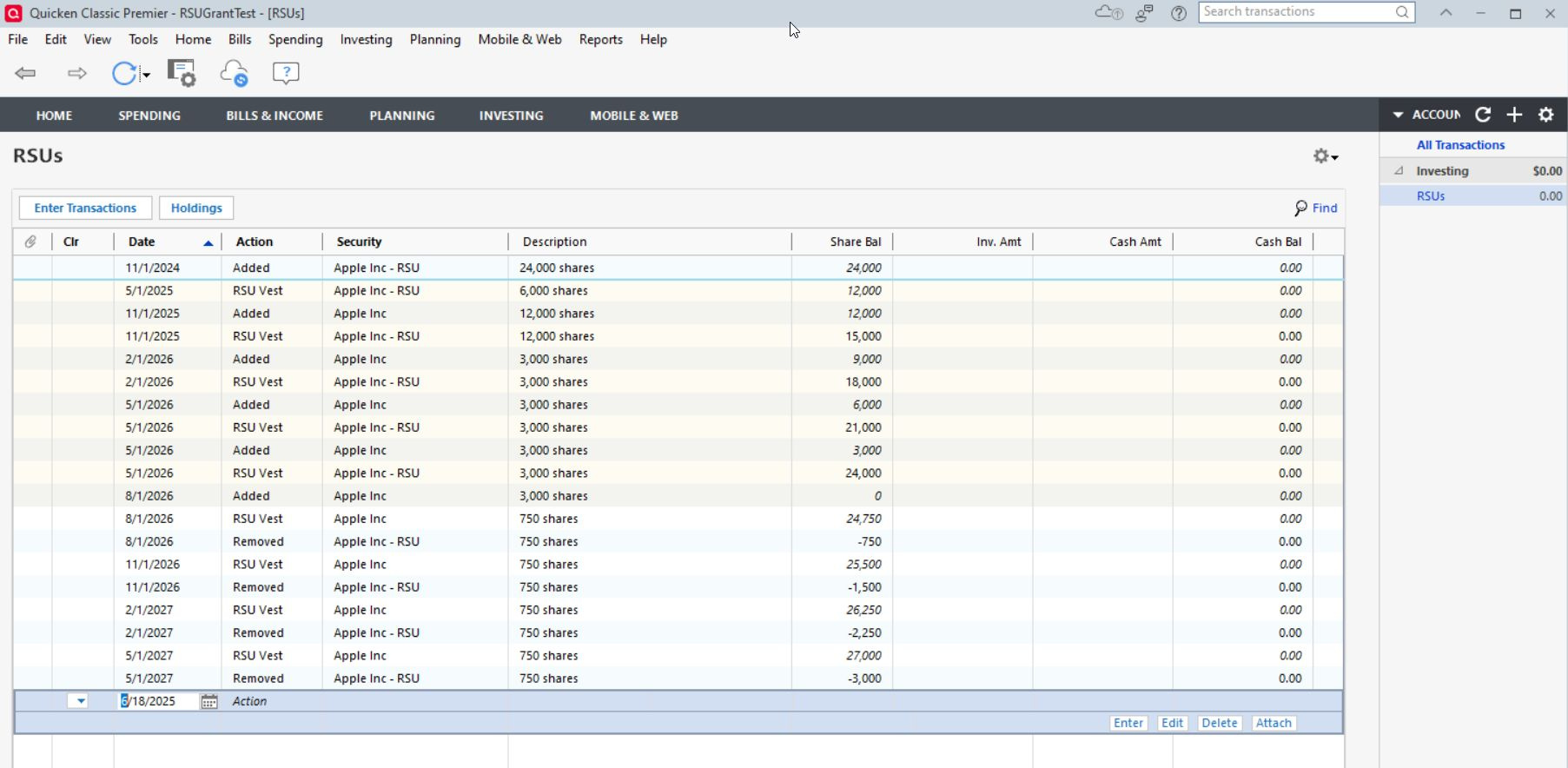Open the File menu
Screen dimensions: 1568x768
coord(18,40)
